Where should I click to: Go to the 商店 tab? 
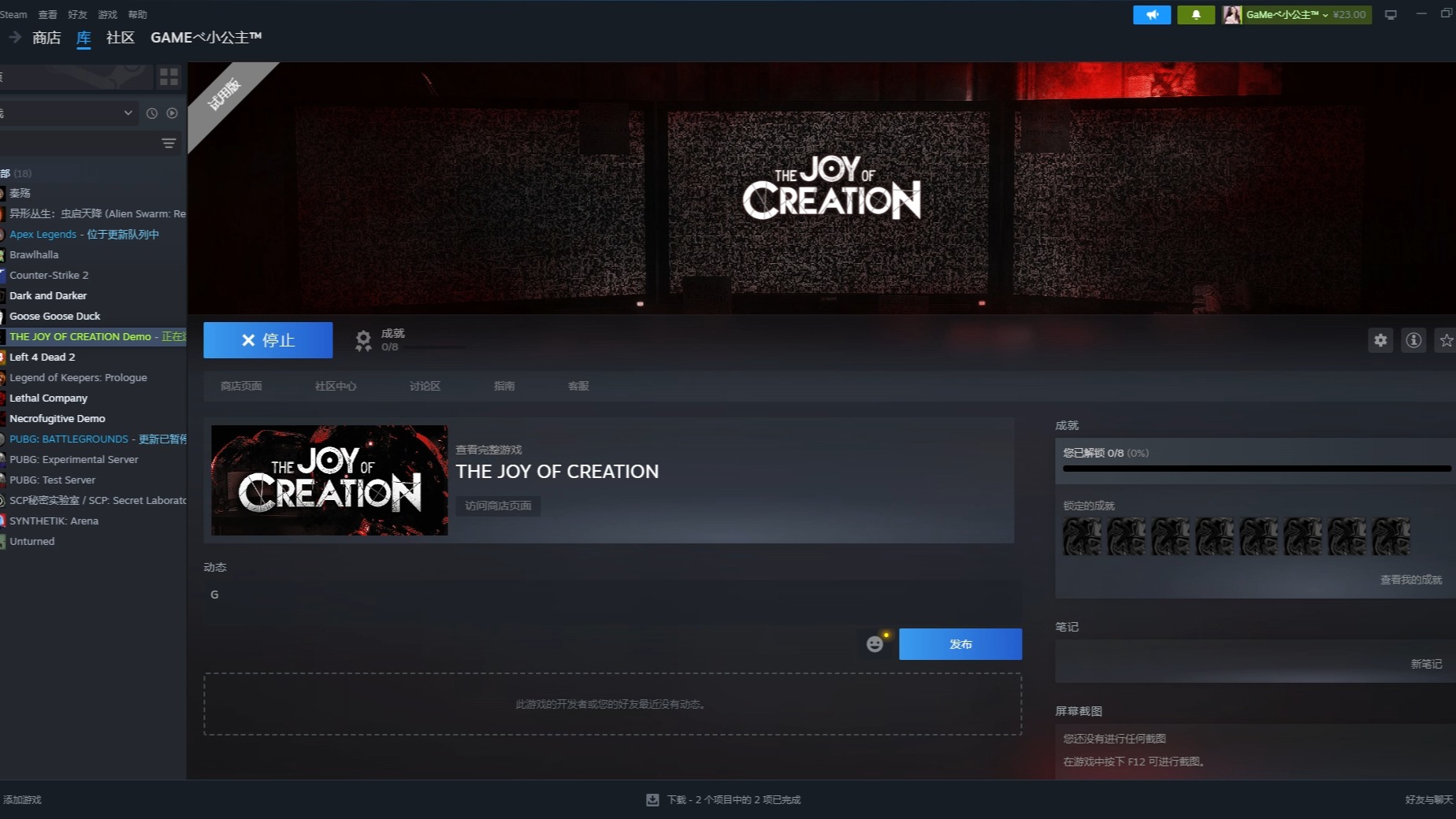tap(46, 37)
